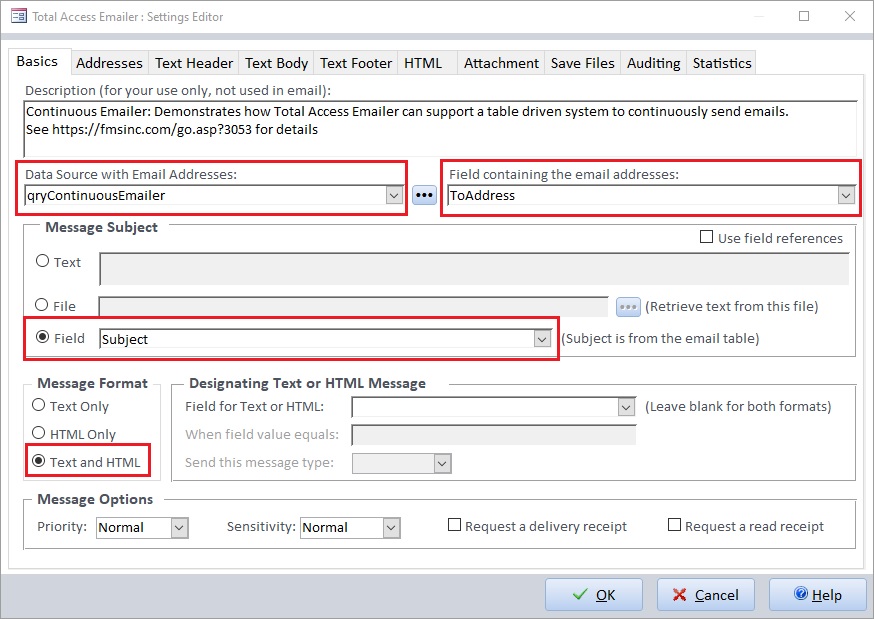Open the Text Body tab
874x619 pixels.
coord(277,63)
